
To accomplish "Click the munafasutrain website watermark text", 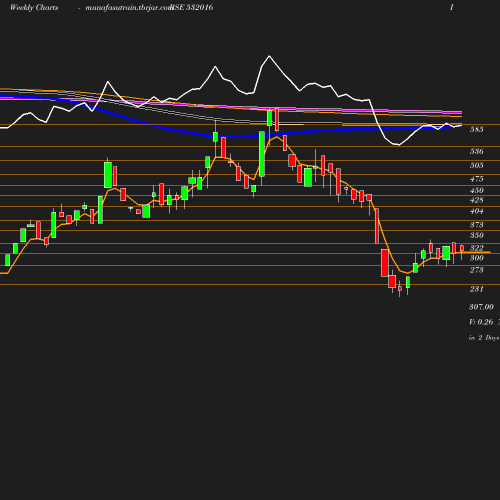I will [129, 8].
